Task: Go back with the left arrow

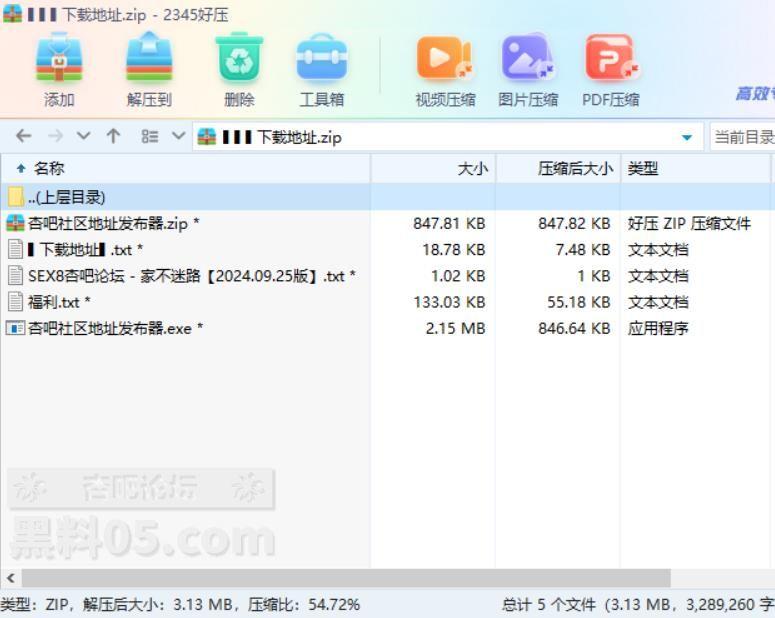Action: (x=24, y=137)
